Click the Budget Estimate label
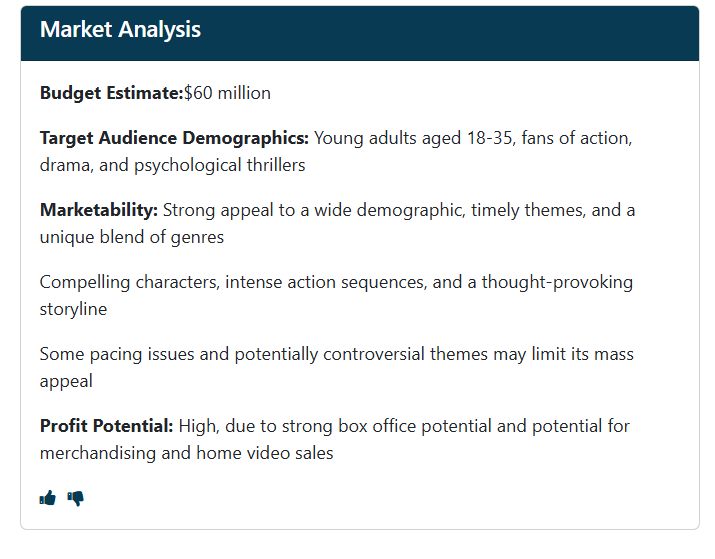 pyautogui.click(x=112, y=93)
